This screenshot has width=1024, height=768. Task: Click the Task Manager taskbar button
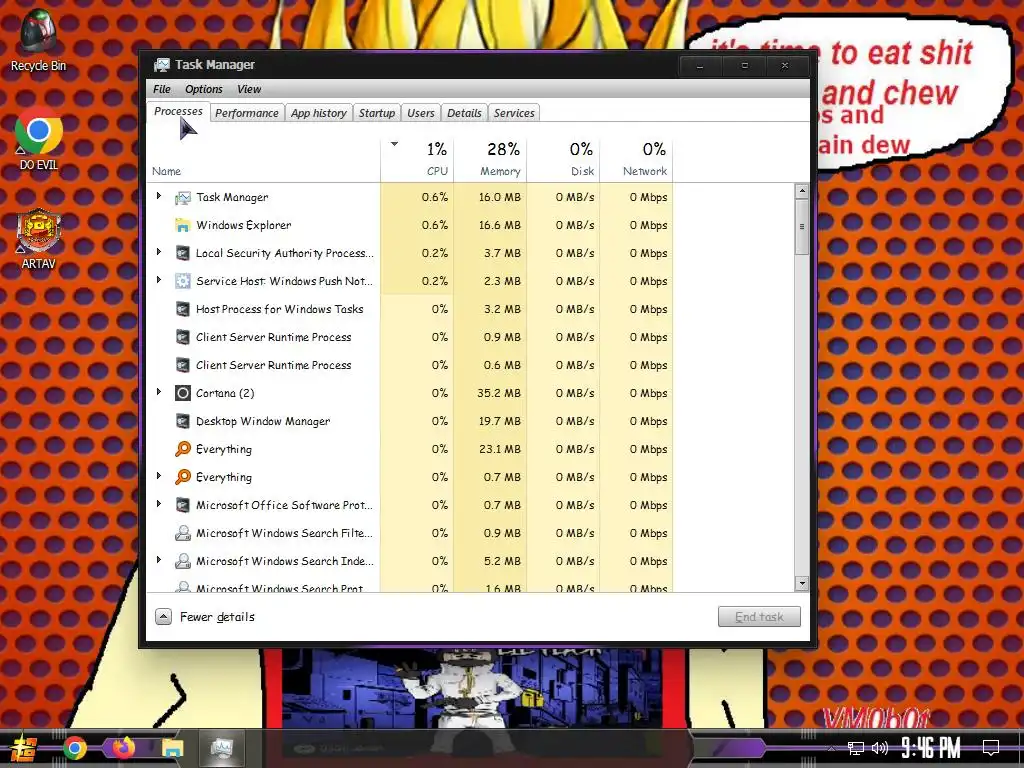221,748
